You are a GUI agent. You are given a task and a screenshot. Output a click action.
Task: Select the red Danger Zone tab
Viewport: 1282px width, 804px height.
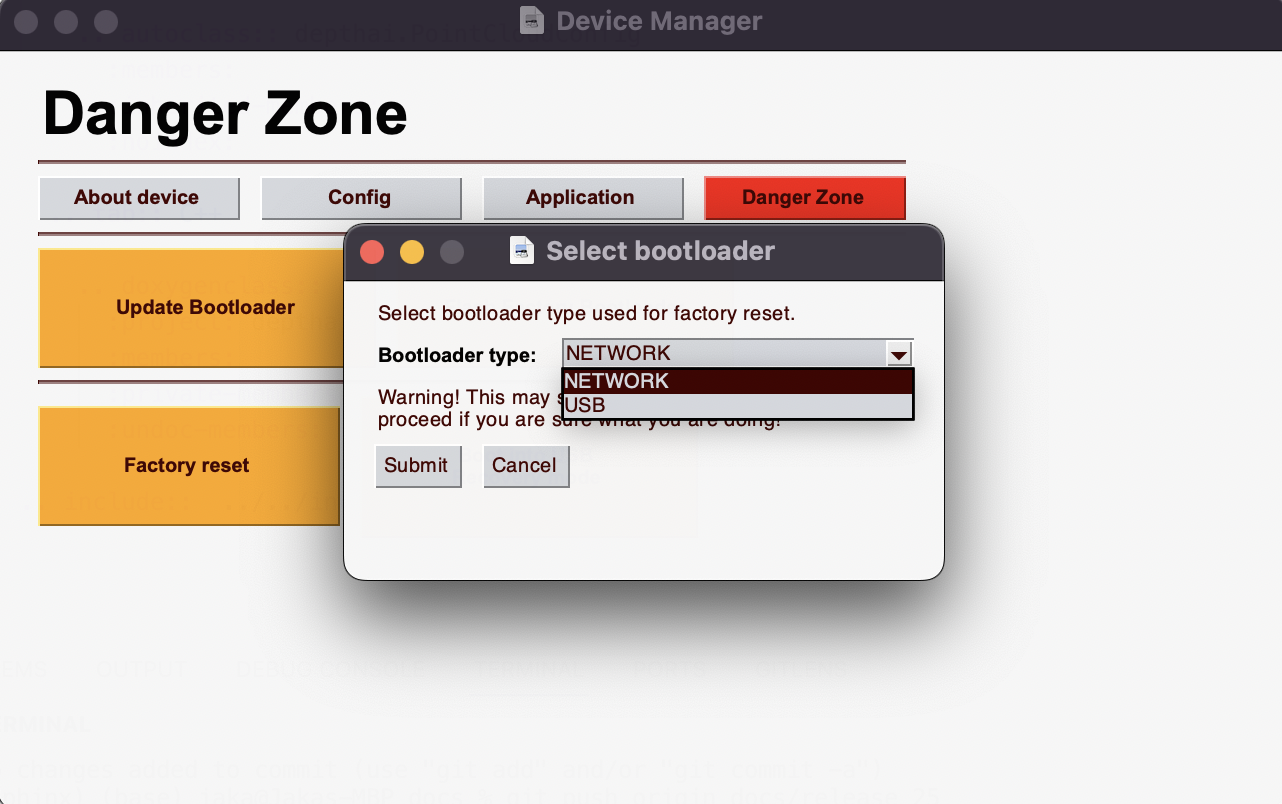click(804, 198)
